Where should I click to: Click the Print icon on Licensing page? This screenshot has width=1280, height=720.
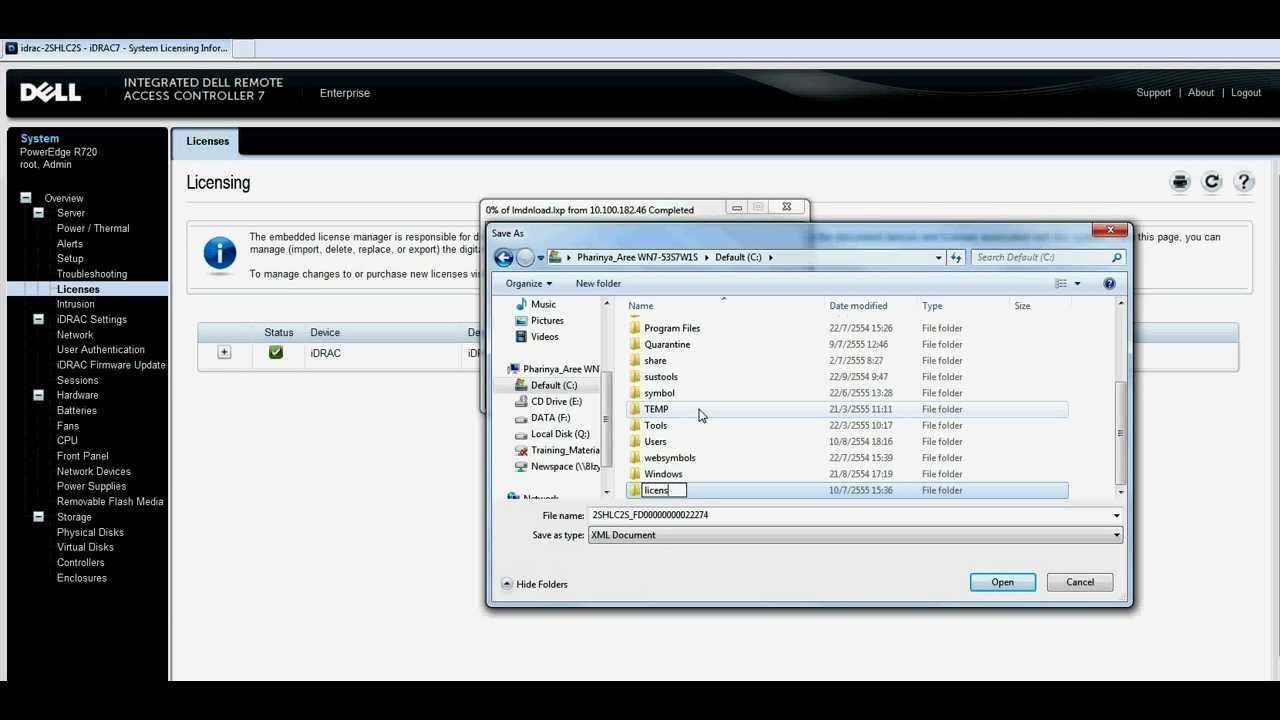tap(1180, 182)
